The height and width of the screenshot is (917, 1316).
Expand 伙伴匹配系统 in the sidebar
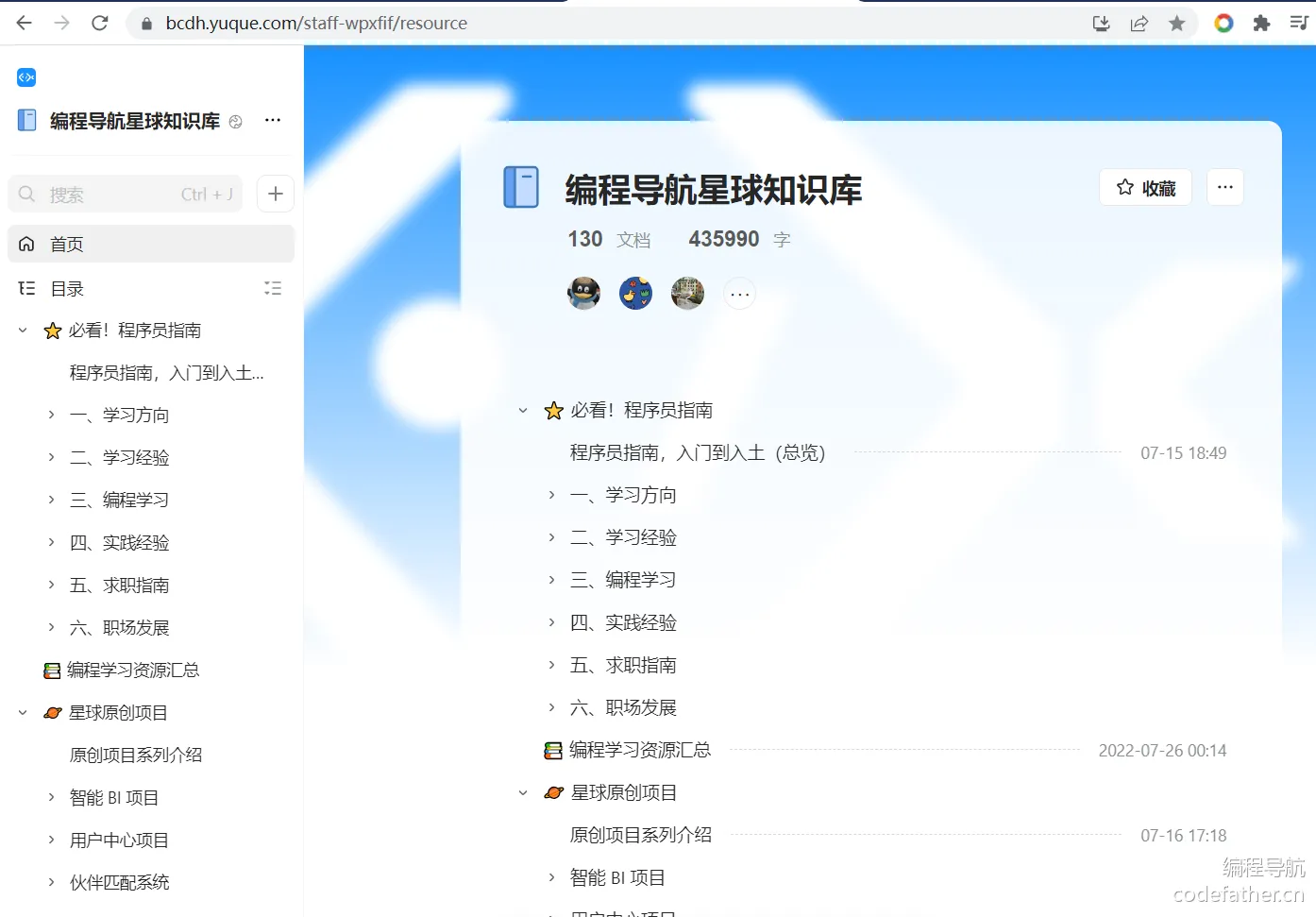(x=51, y=882)
